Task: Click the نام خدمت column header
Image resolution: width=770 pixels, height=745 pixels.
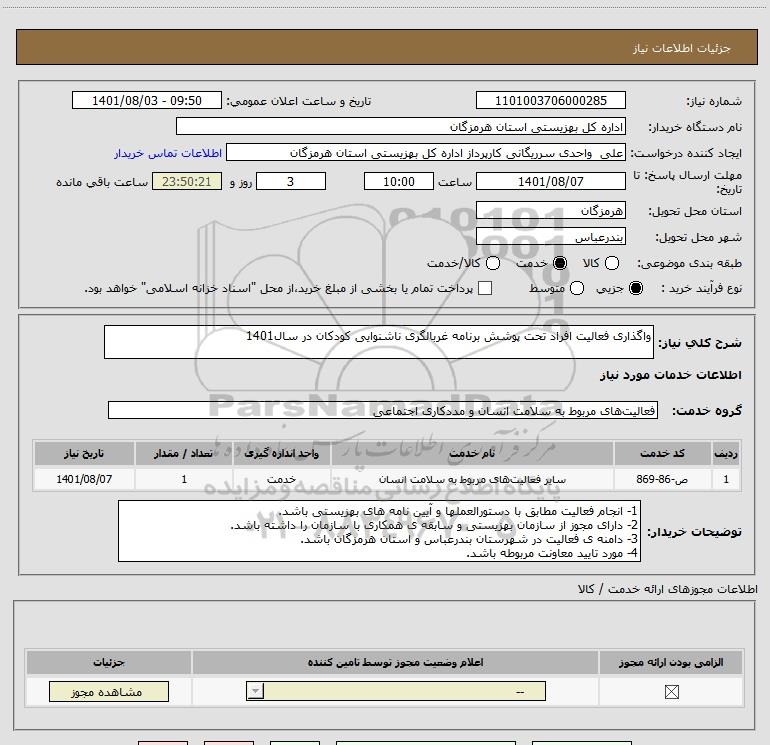Action: click(472, 453)
